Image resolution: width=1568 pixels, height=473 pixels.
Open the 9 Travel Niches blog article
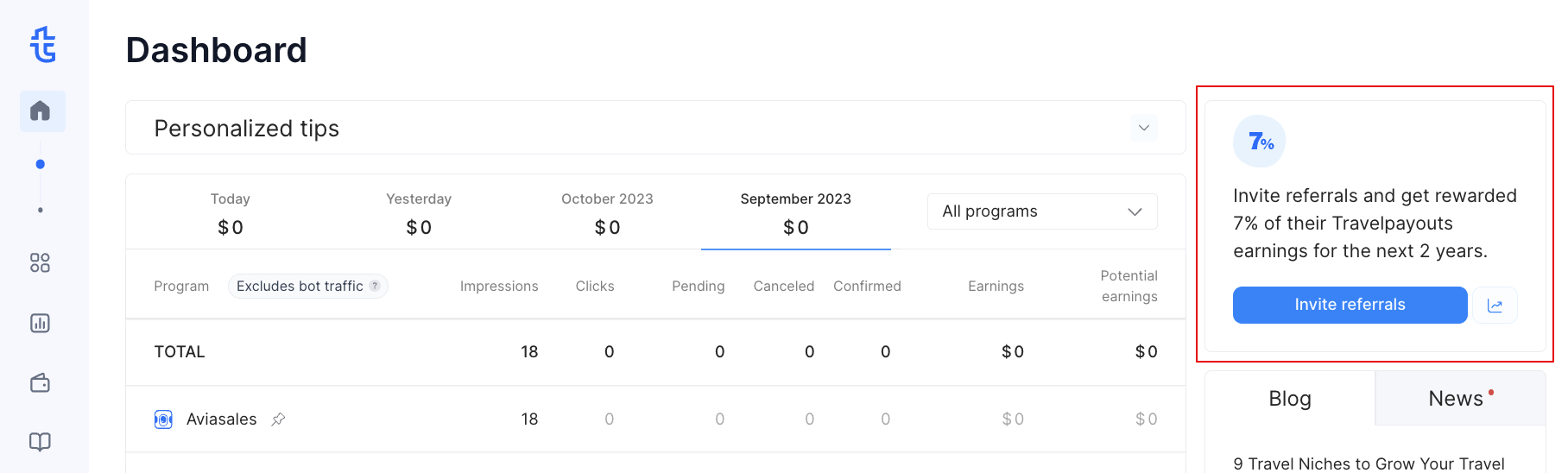click(x=1369, y=464)
